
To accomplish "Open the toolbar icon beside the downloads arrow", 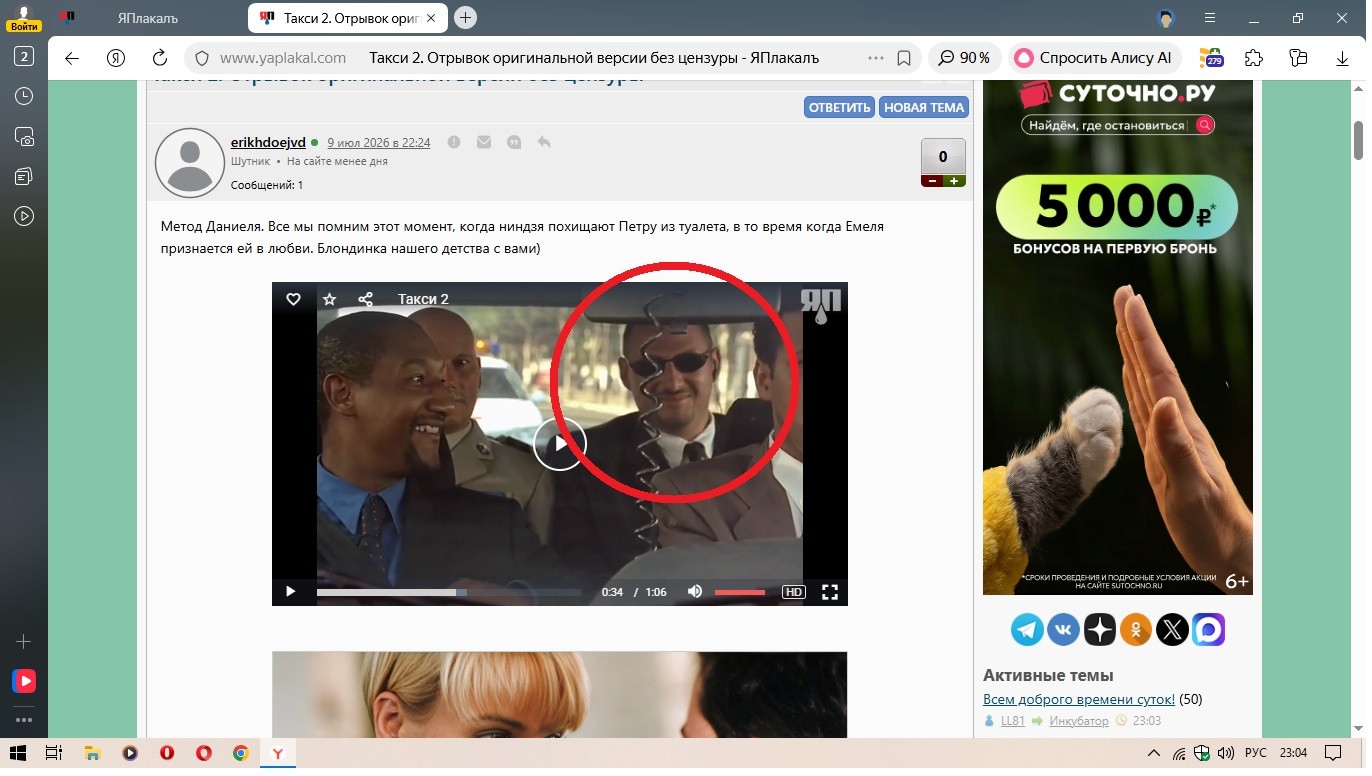I will tap(1298, 58).
